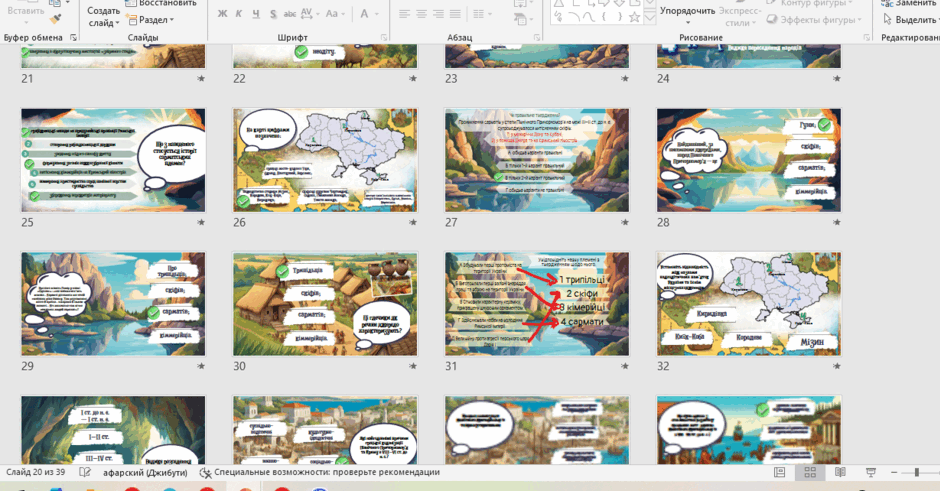940x491 pixels.
Task: Click the Восстановить slide button
Action: click(161, 4)
